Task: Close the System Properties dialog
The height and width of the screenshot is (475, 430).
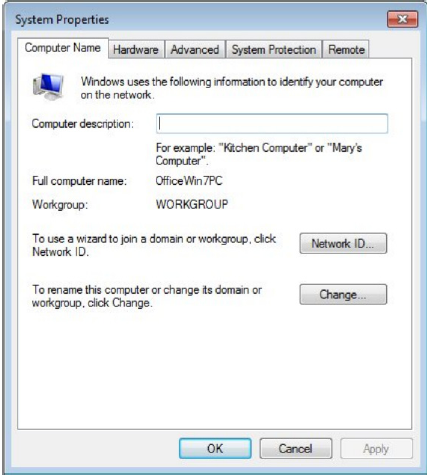Action: click(402, 19)
